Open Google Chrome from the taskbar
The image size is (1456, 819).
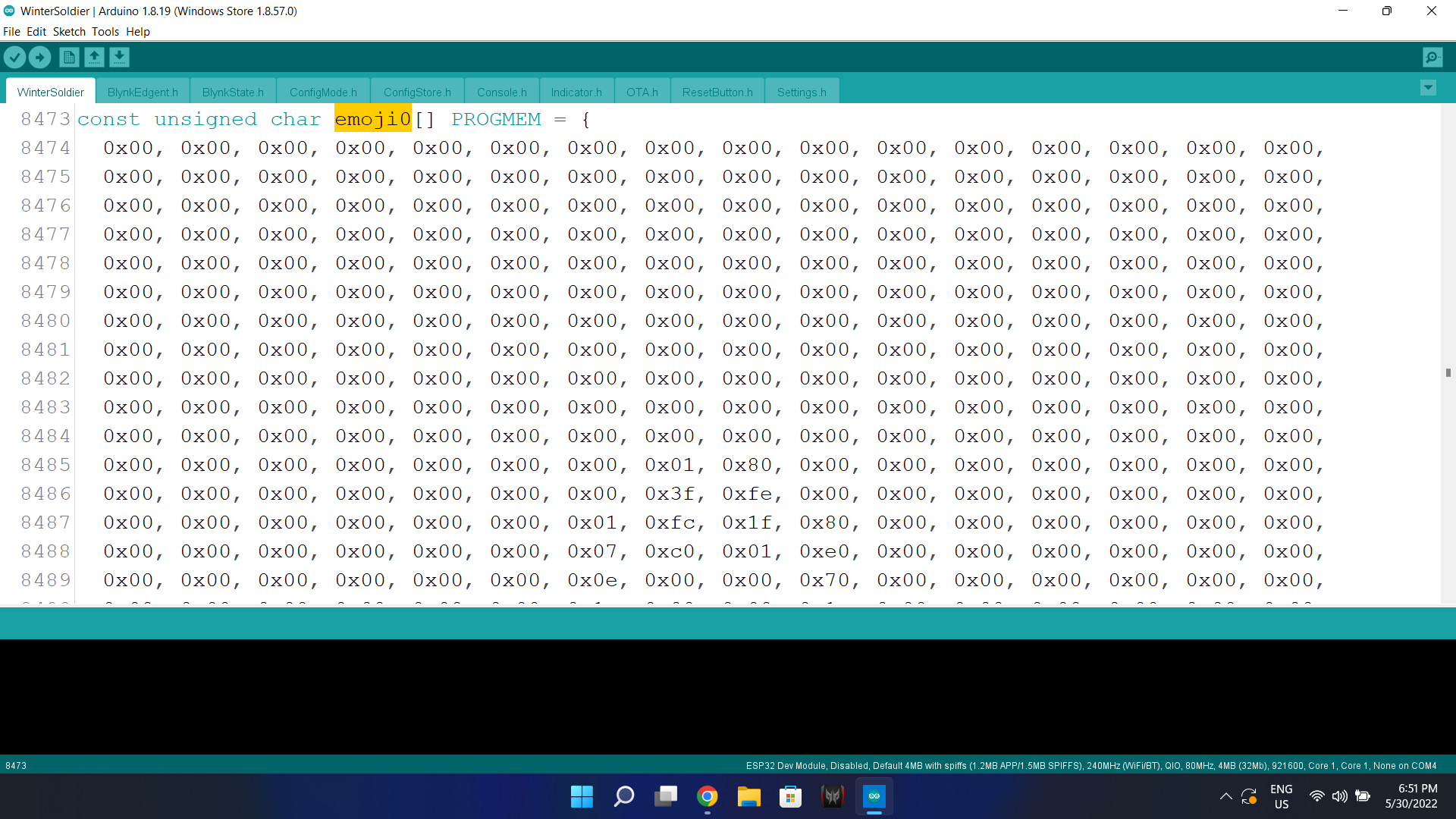(707, 796)
